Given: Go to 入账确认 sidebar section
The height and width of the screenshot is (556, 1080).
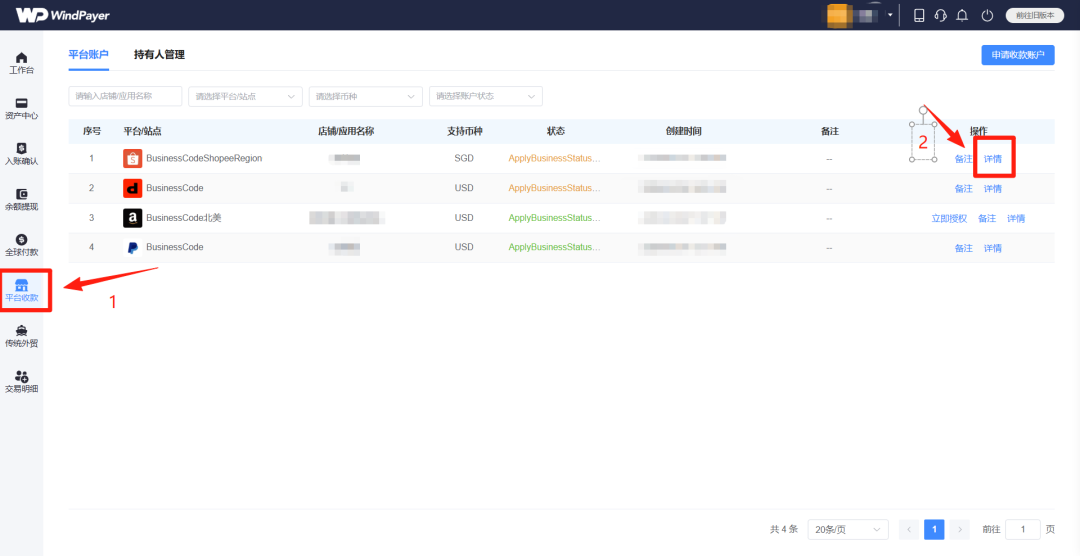Looking at the screenshot, I should (21, 154).
